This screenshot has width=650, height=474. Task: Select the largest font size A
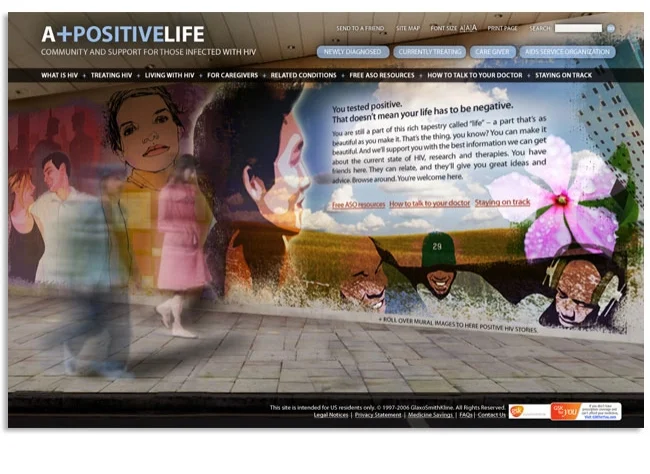(x=474, y=28)
